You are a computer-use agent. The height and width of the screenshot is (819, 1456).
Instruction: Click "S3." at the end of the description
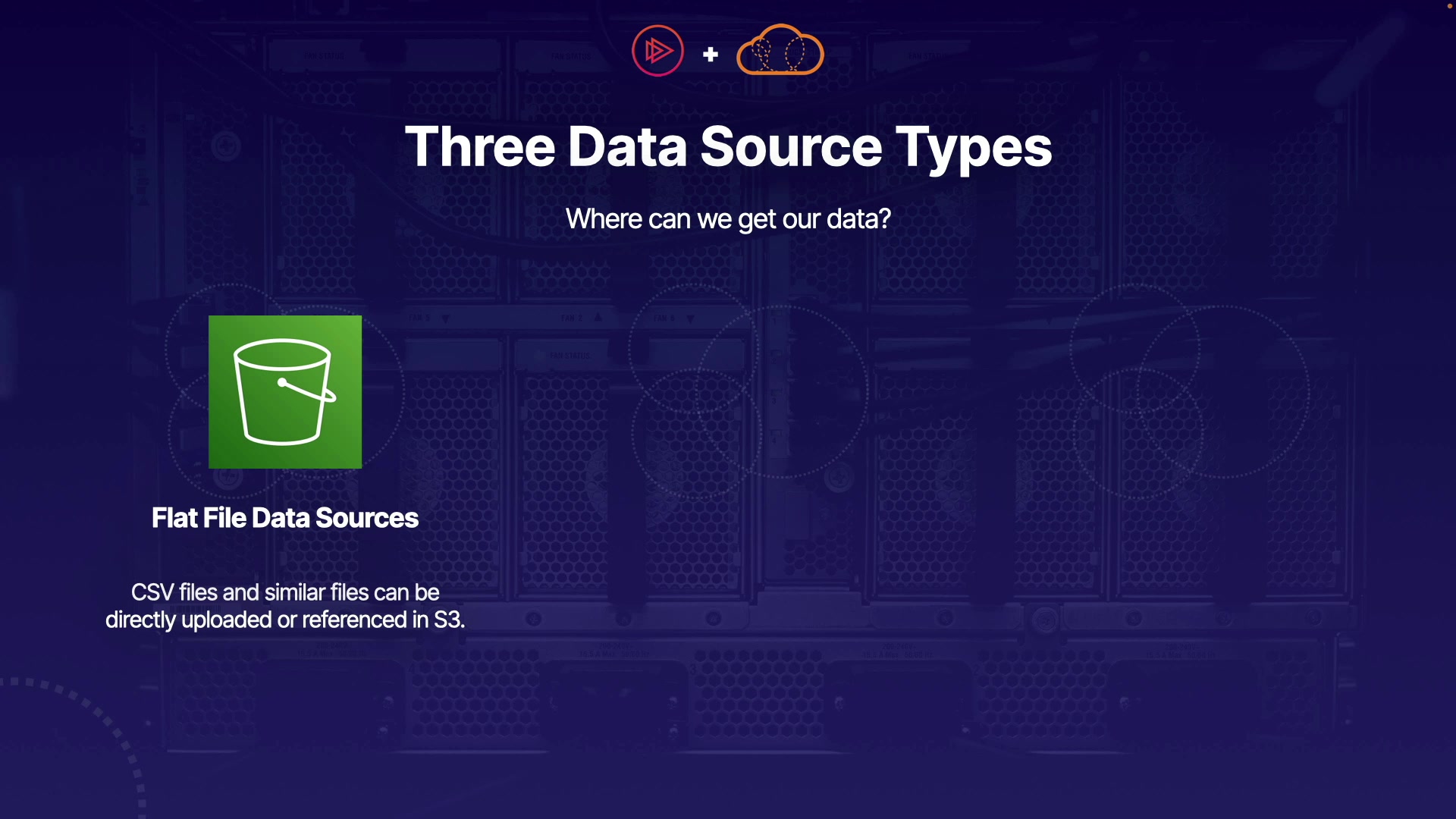click(x=449, y=620)
